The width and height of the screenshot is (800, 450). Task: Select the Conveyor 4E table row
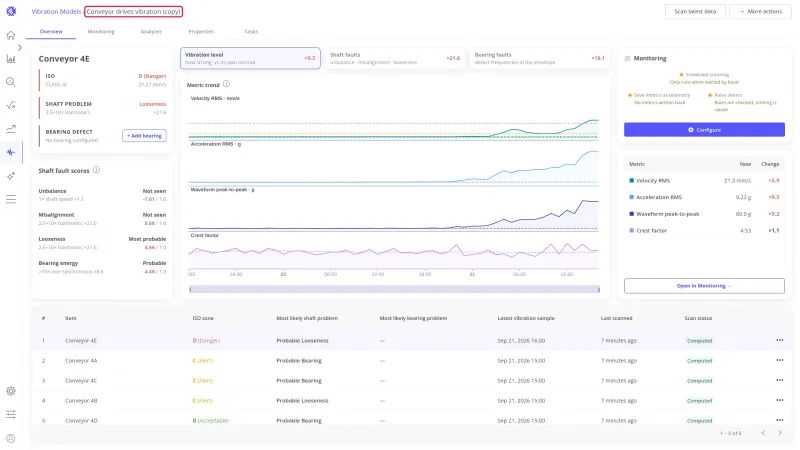tap(411, 340)
